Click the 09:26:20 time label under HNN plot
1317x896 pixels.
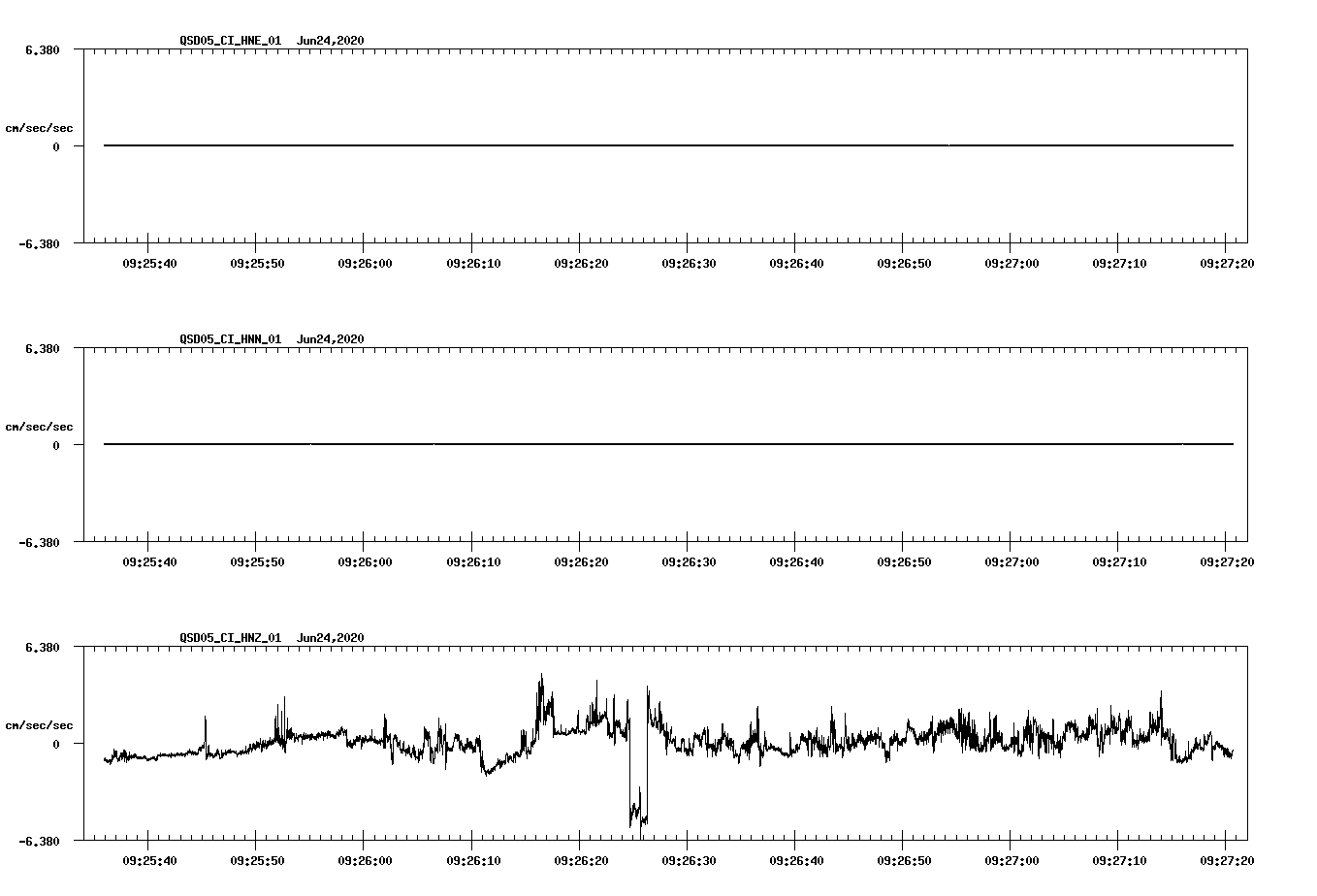(x=581, y=561)
